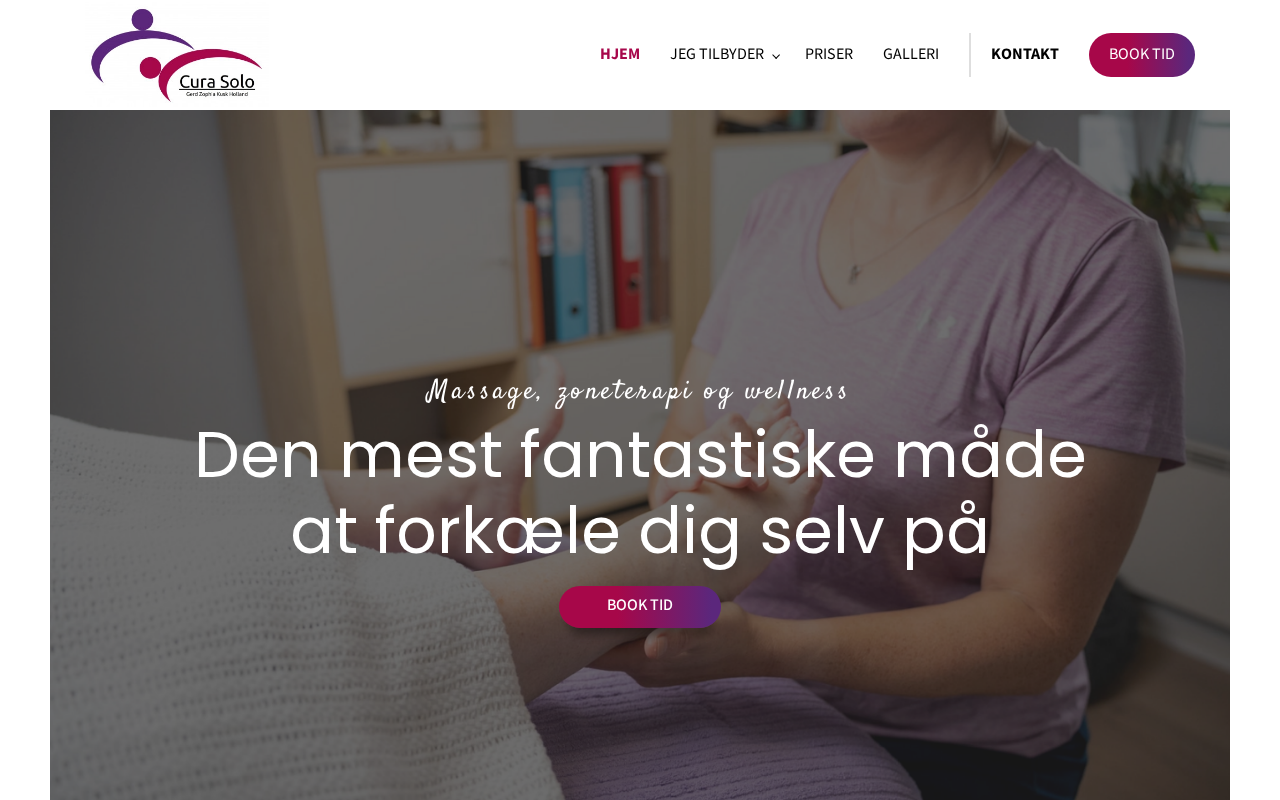This screenshot has height=800, width=1280.
Task: Click the 'Massage, zoneterapi og wellness' subtitle
Action: coord(637,391)
